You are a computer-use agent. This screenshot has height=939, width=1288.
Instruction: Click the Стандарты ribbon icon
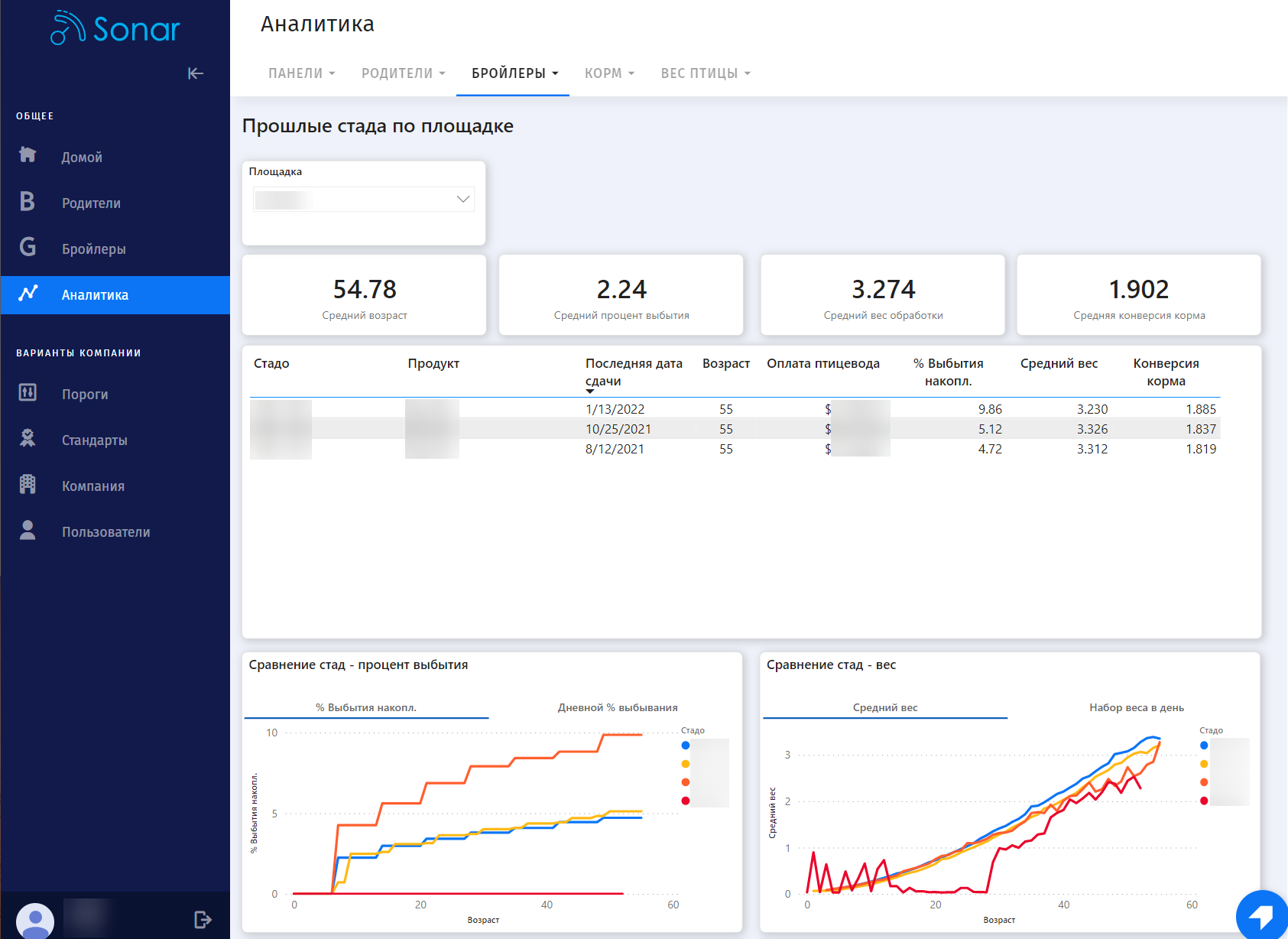click(x=28, y=438)
